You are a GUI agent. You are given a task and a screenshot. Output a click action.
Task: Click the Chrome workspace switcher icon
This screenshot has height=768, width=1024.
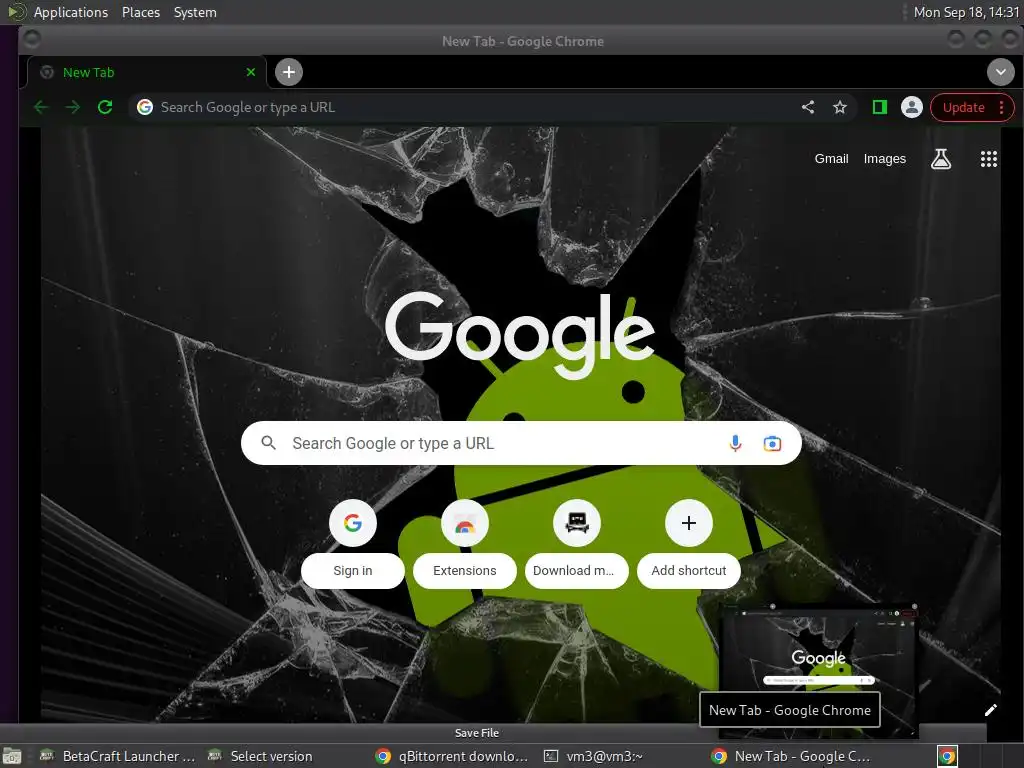(x=947, y=756)
